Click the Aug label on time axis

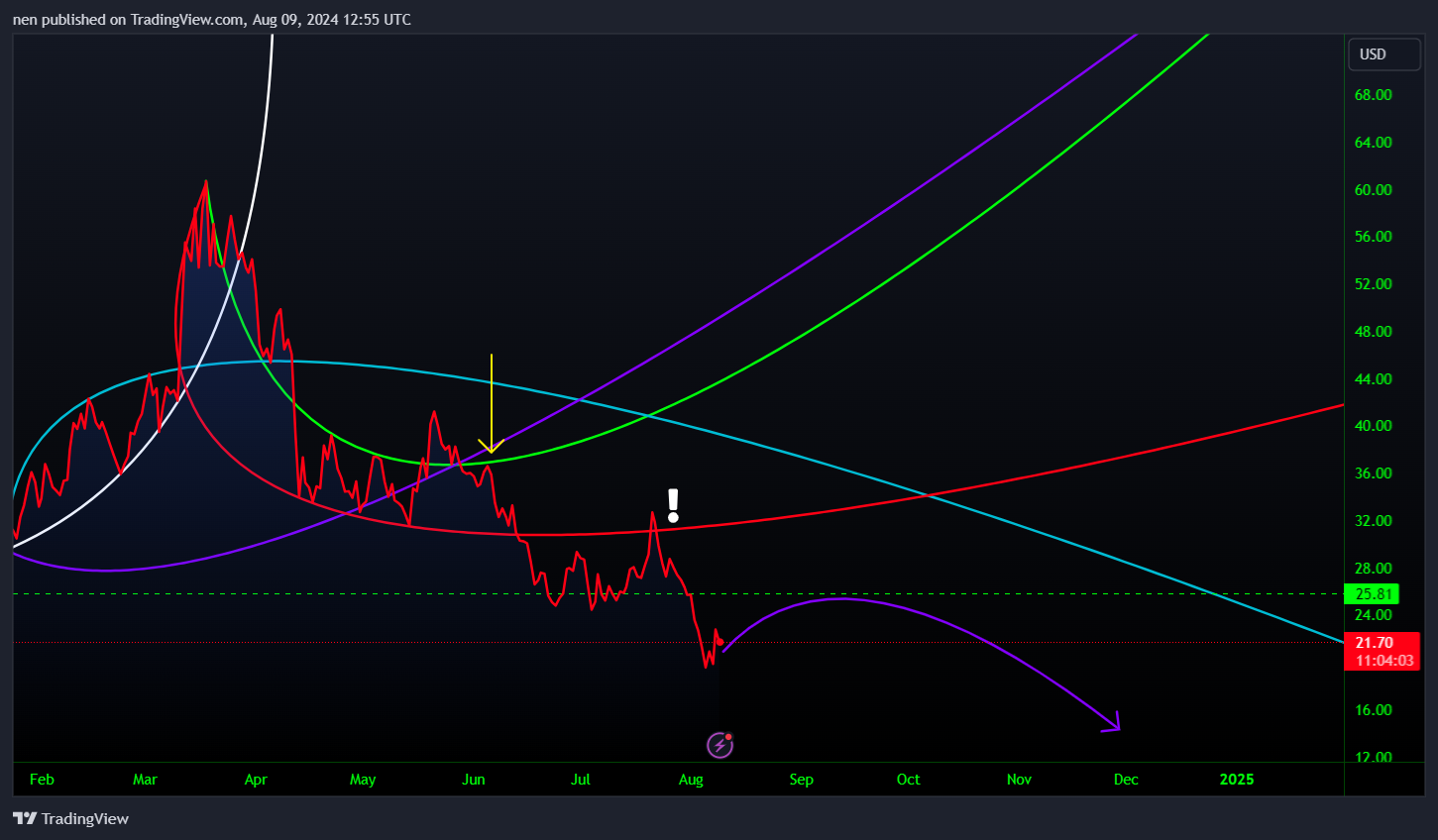click(691, 780)
